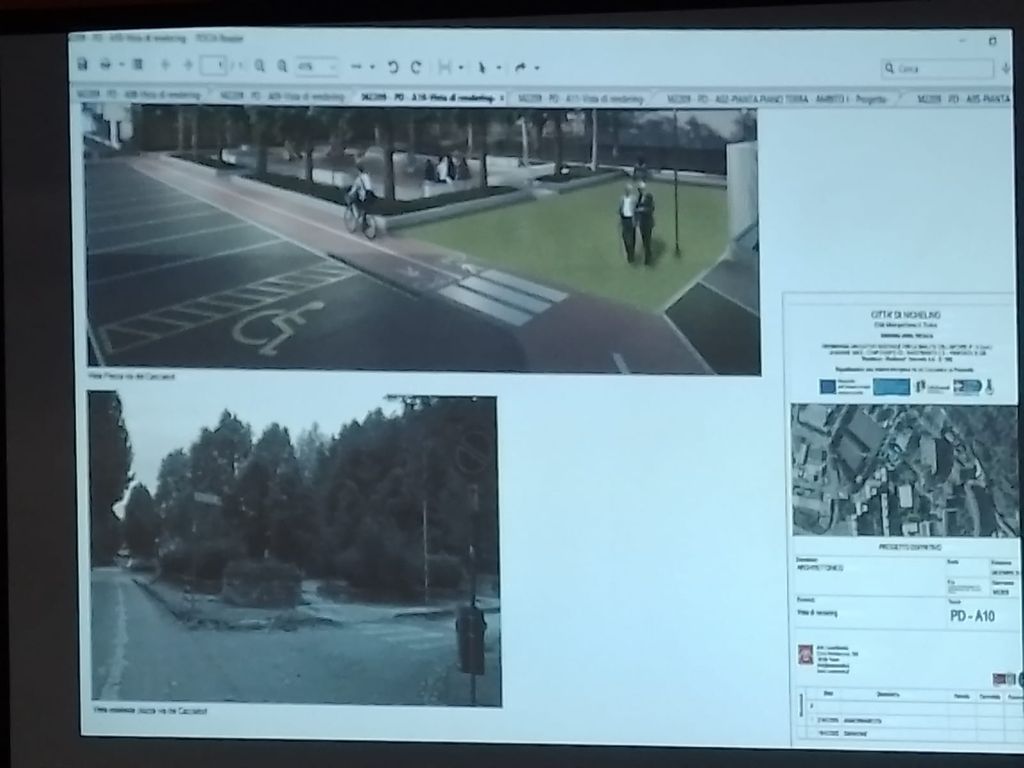Select the text selection tool icon

[x=445, y=67]
